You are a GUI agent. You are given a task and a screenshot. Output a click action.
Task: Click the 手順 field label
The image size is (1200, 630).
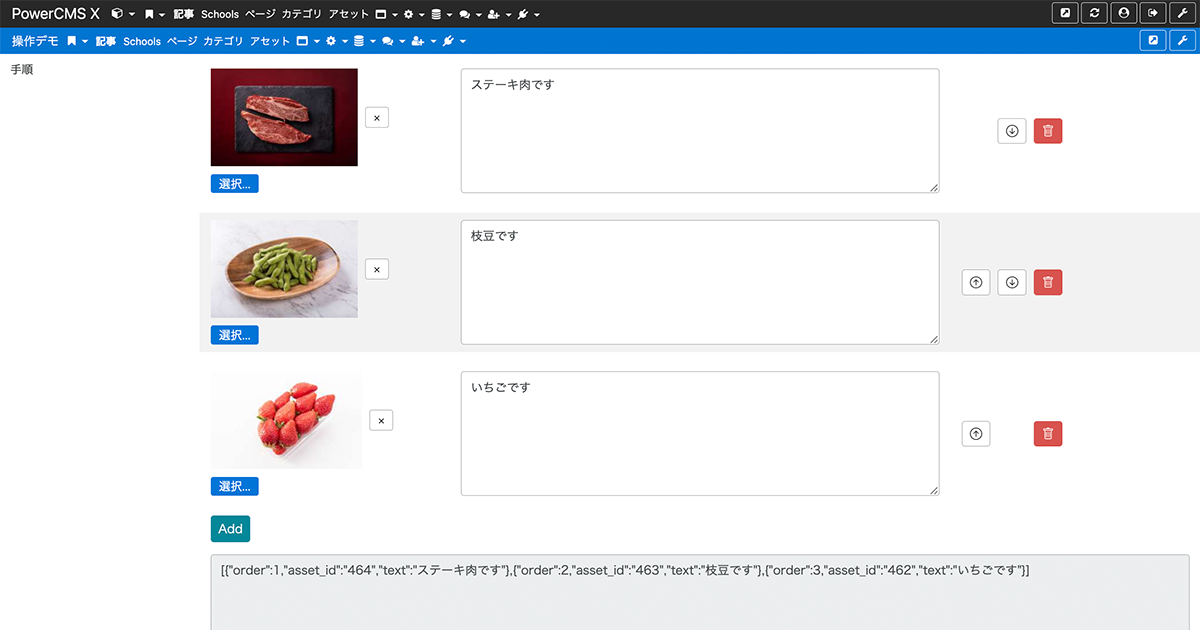[22, 70]
